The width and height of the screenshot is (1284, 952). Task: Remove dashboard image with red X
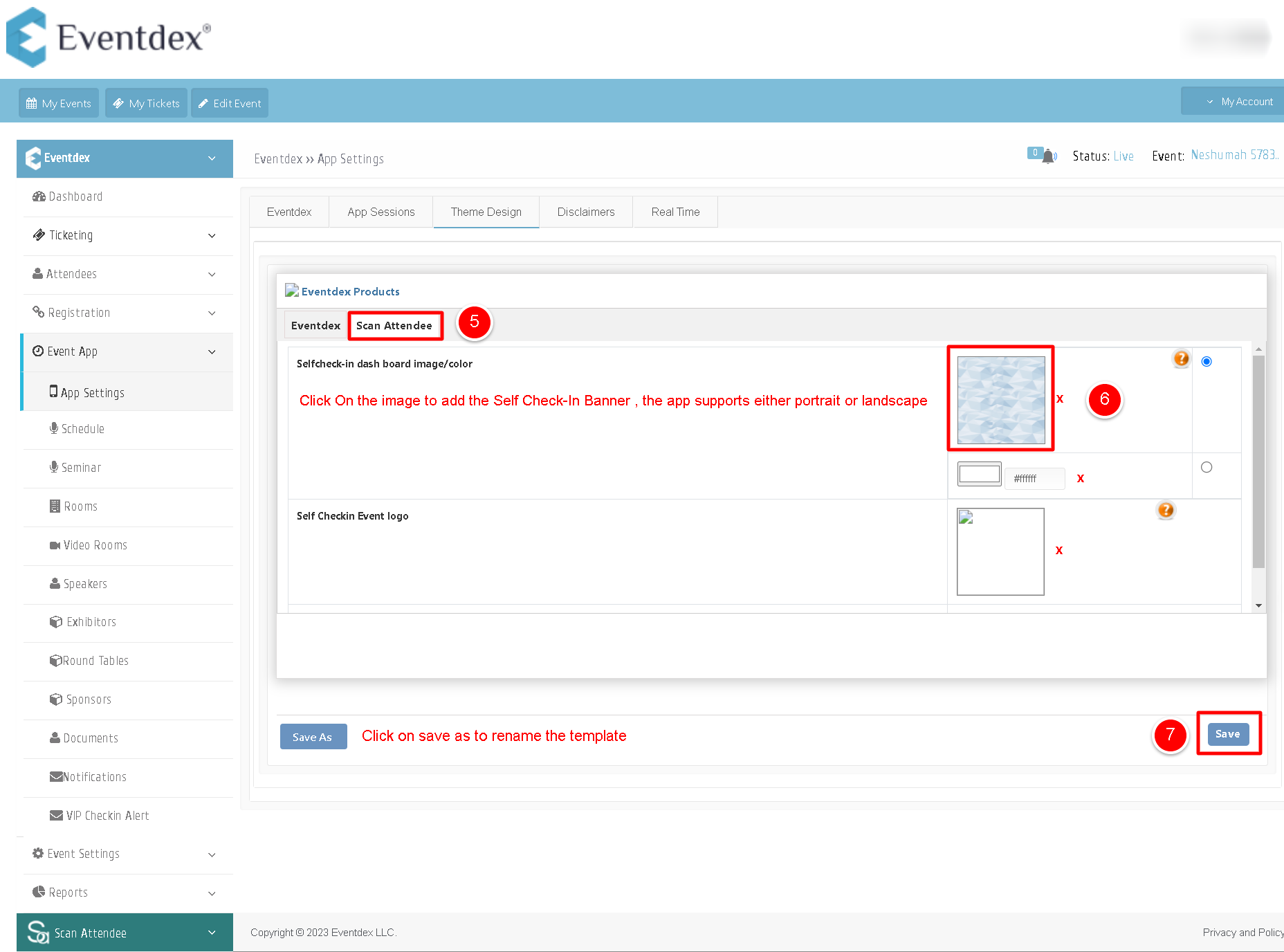[1060, 399]
